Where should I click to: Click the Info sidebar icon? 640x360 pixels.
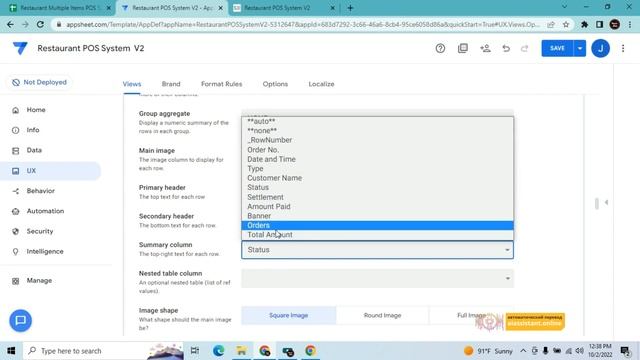point(16,130)
